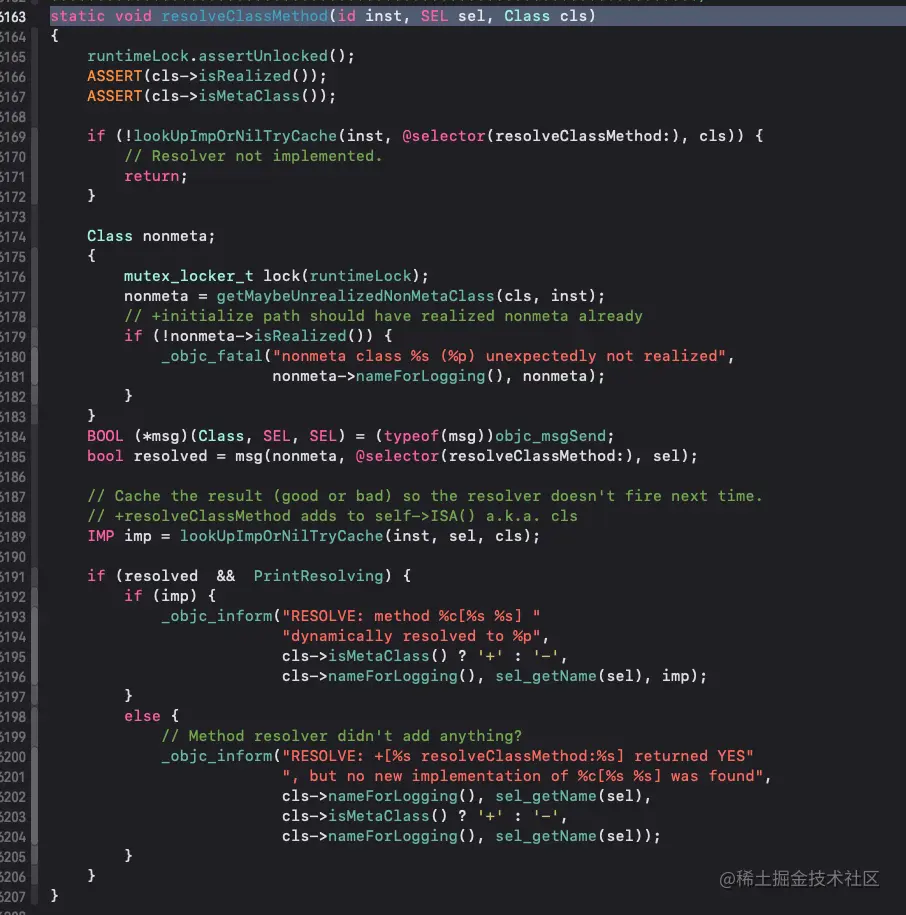Click the resolveClassMethod function name in the declaration
This screenshot has width=906, height=915.
(244, 16)
